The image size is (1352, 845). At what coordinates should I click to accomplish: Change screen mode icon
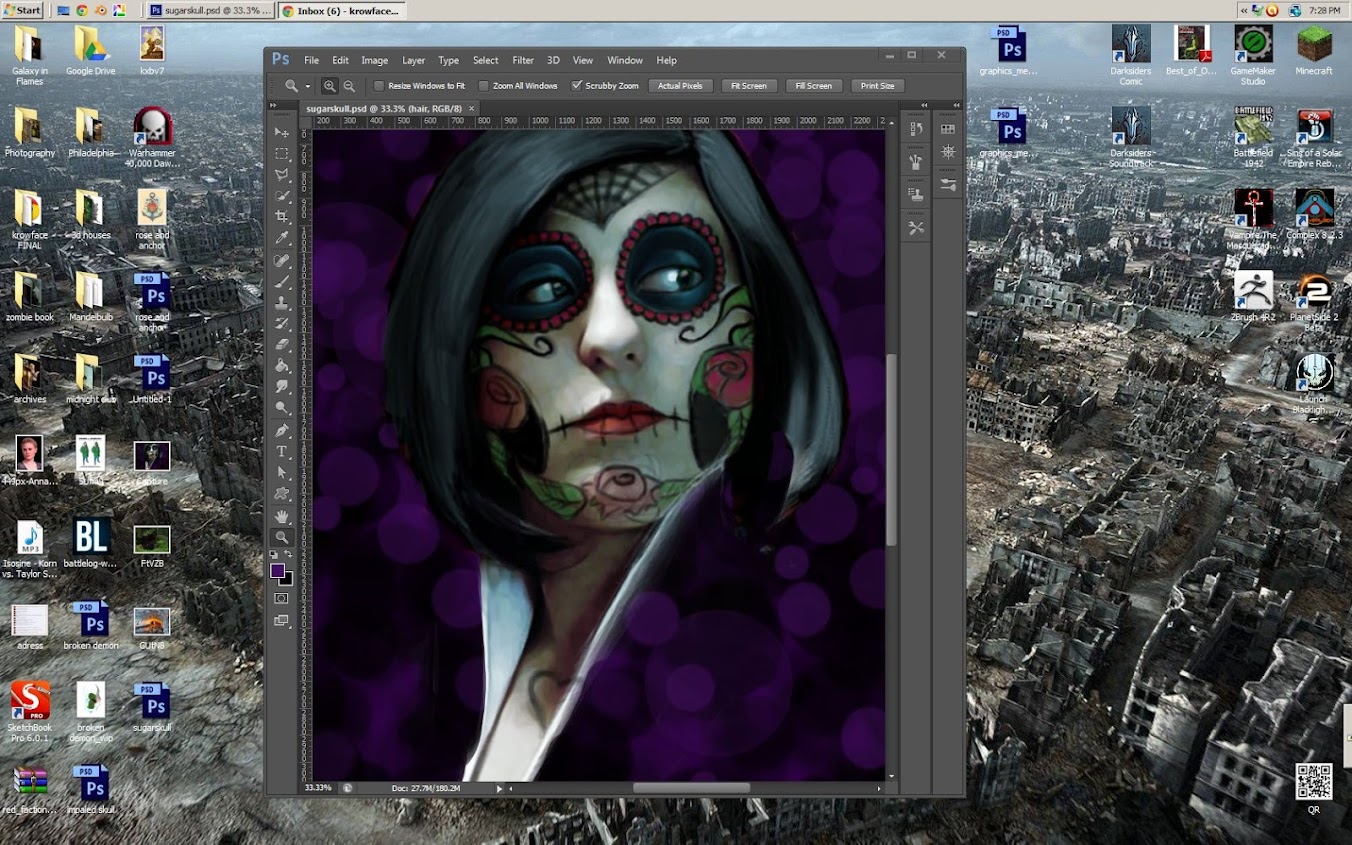tap(282, 620)
